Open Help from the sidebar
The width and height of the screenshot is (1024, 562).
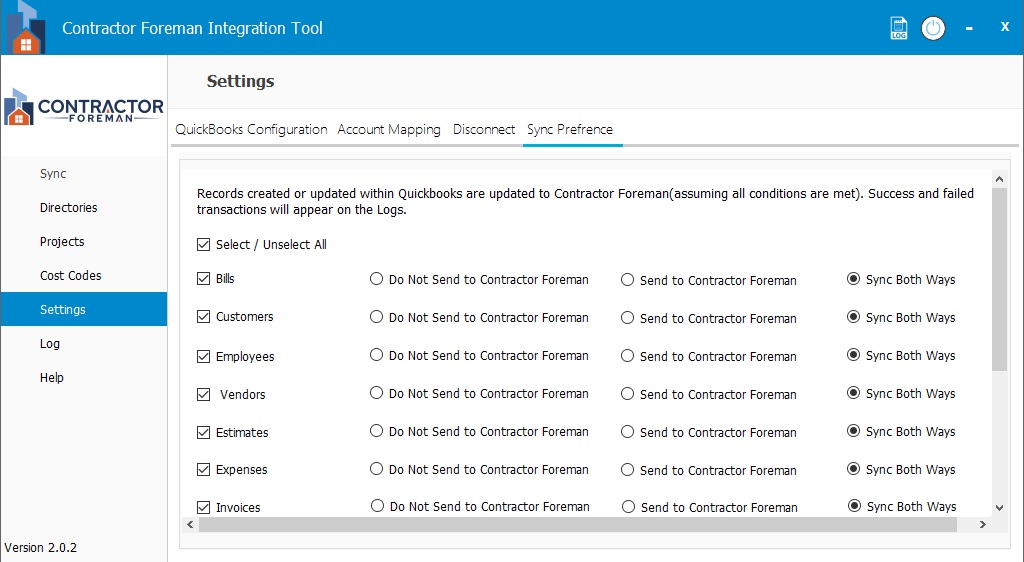[84, 377]
